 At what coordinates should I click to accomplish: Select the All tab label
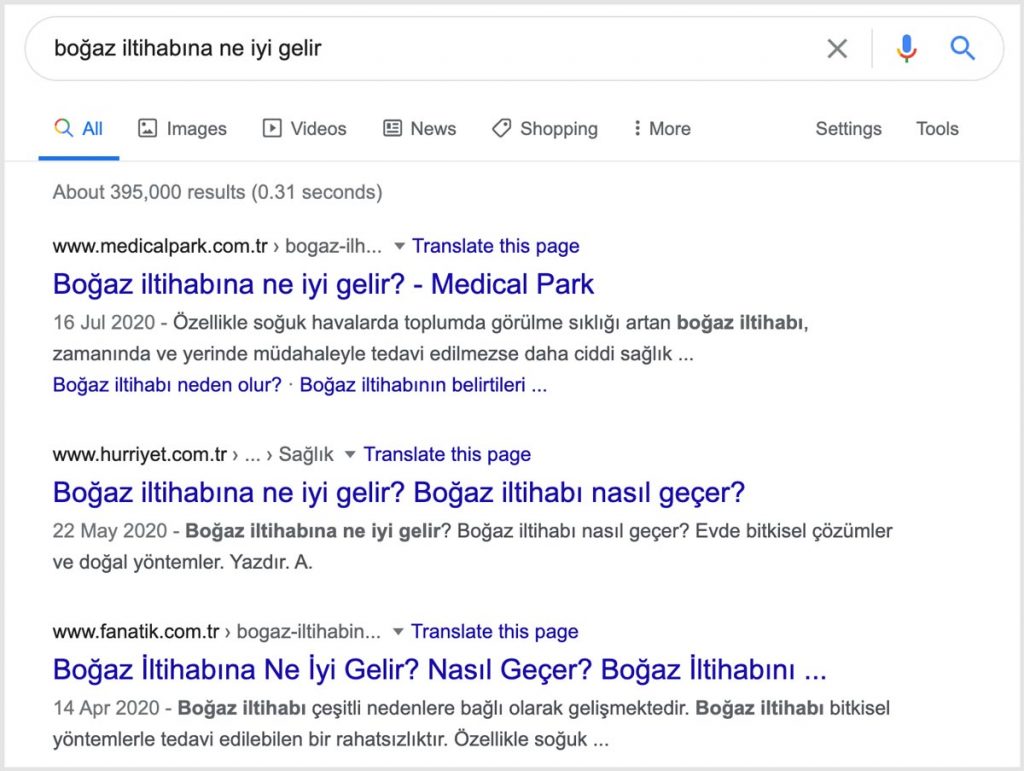92,129
